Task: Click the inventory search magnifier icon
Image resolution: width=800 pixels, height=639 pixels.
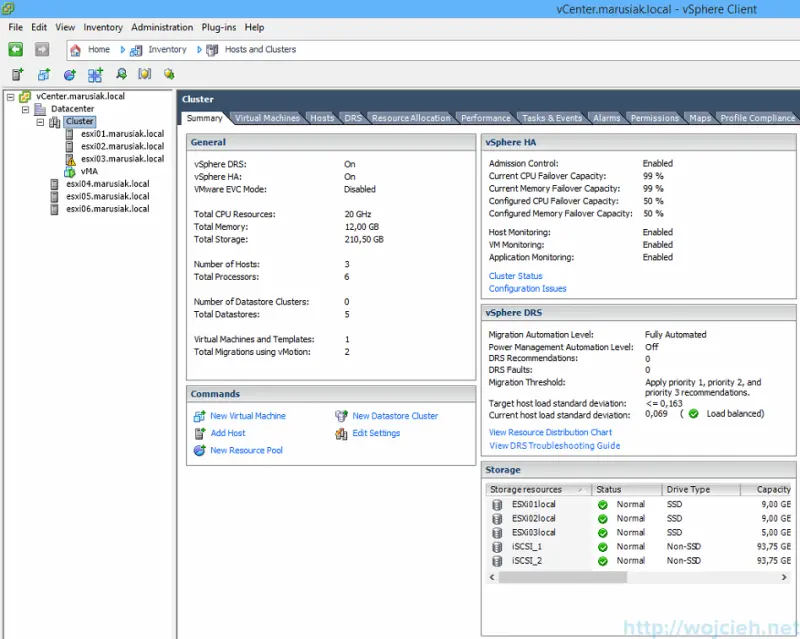Action: (x=122, y=73)
